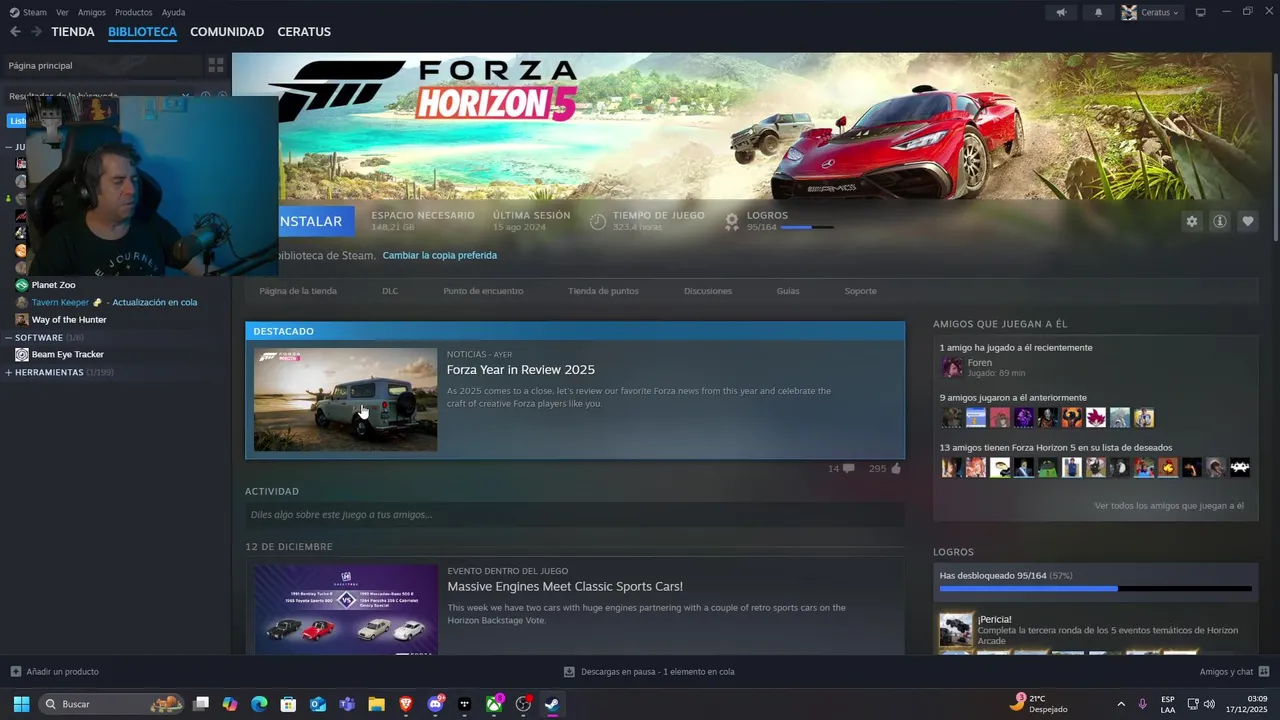This screenshot has height=720, width=1280.
Task: Open Massive Engines Meet Classic Sports Cars article
Action: click(565, 587)
